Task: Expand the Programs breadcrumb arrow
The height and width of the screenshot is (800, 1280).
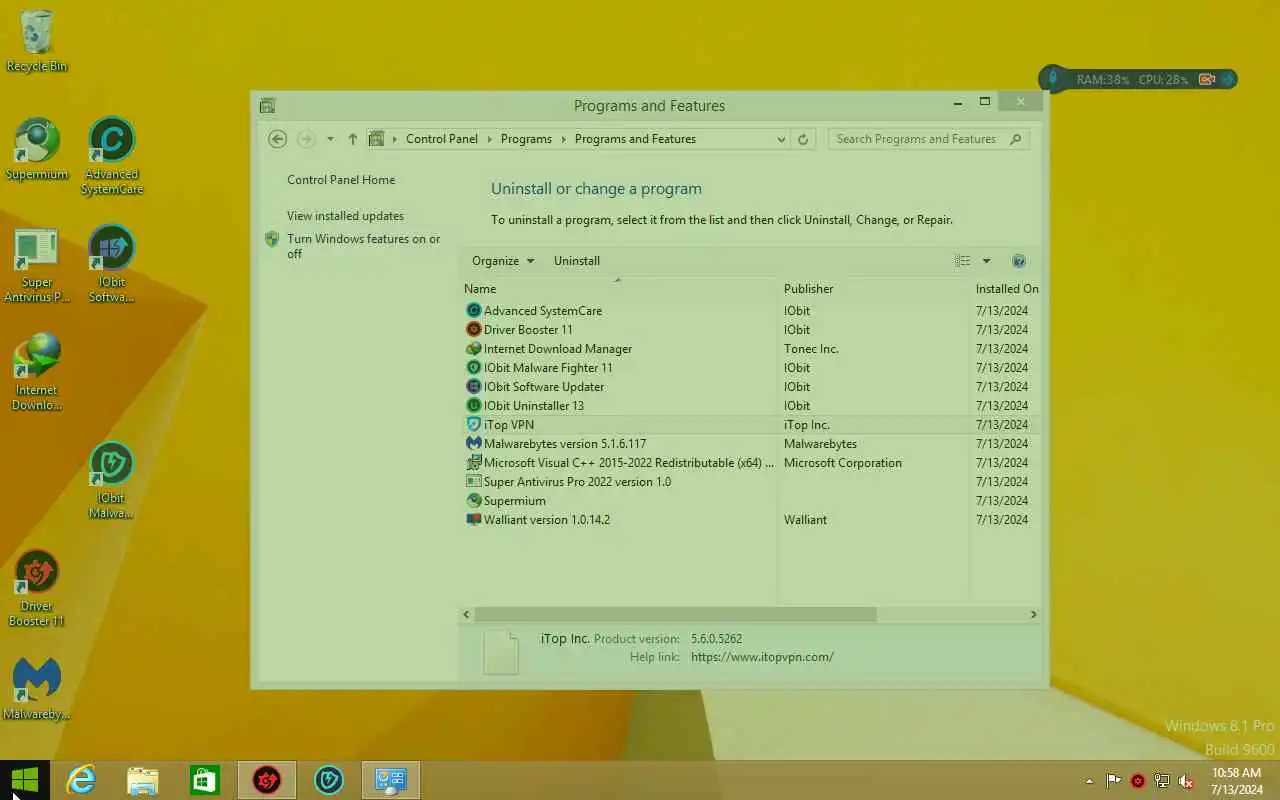Action: click(564, 139)
